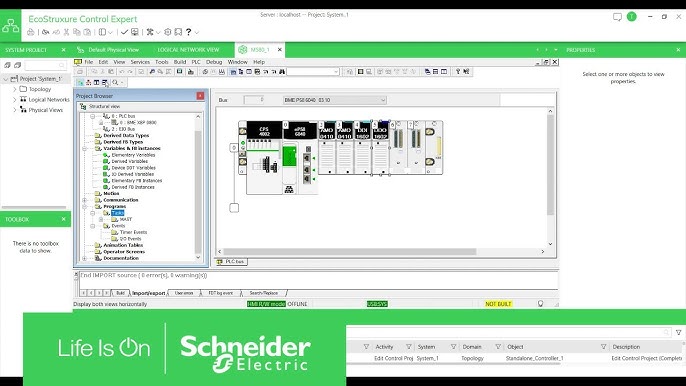This screenshot has width=686, height=386.
Task: Click the System Project search field
Action: [45, 65]
